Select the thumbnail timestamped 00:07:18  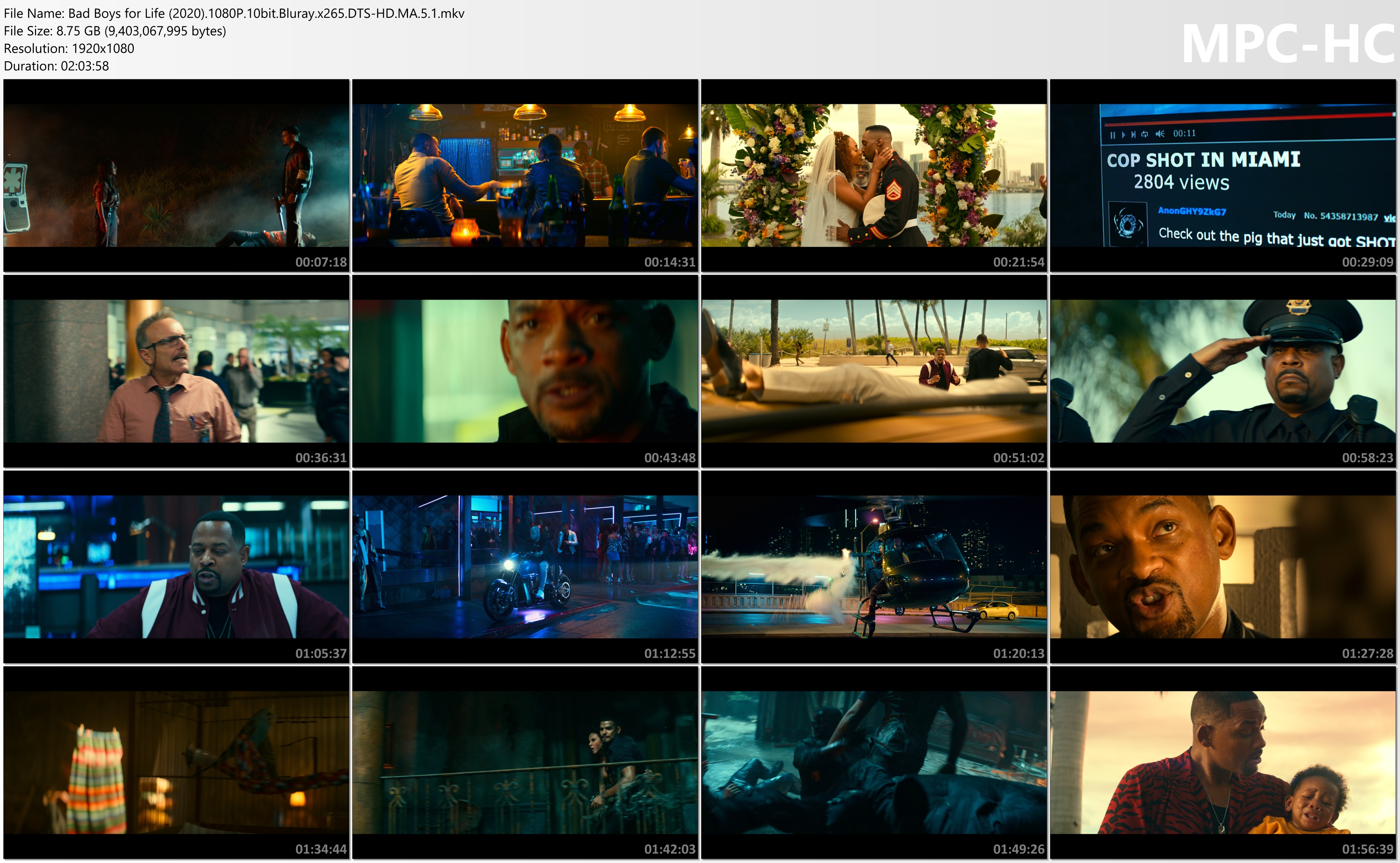click(x=176, y=175)
